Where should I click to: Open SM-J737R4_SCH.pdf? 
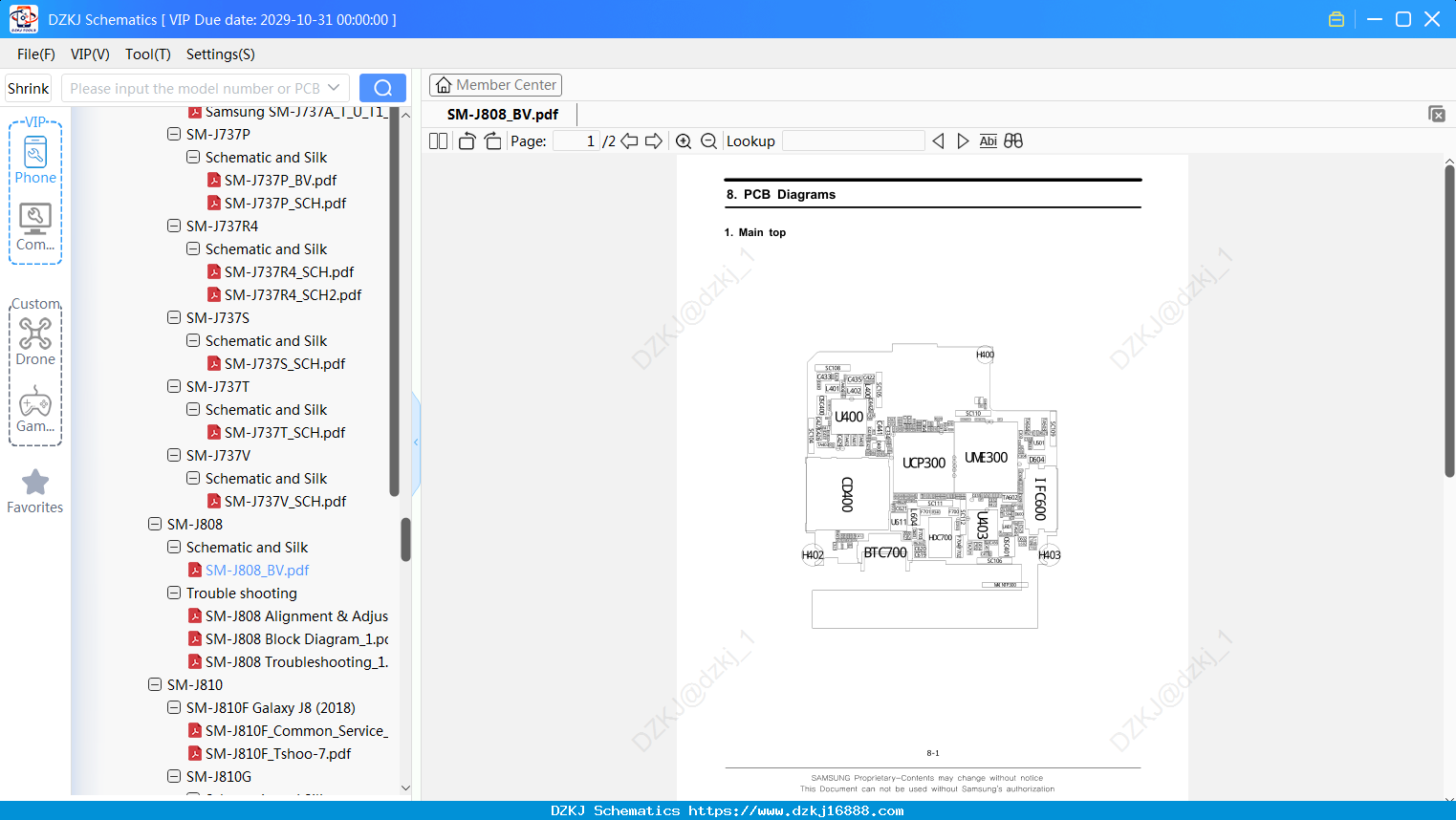[x=289, y=271]
